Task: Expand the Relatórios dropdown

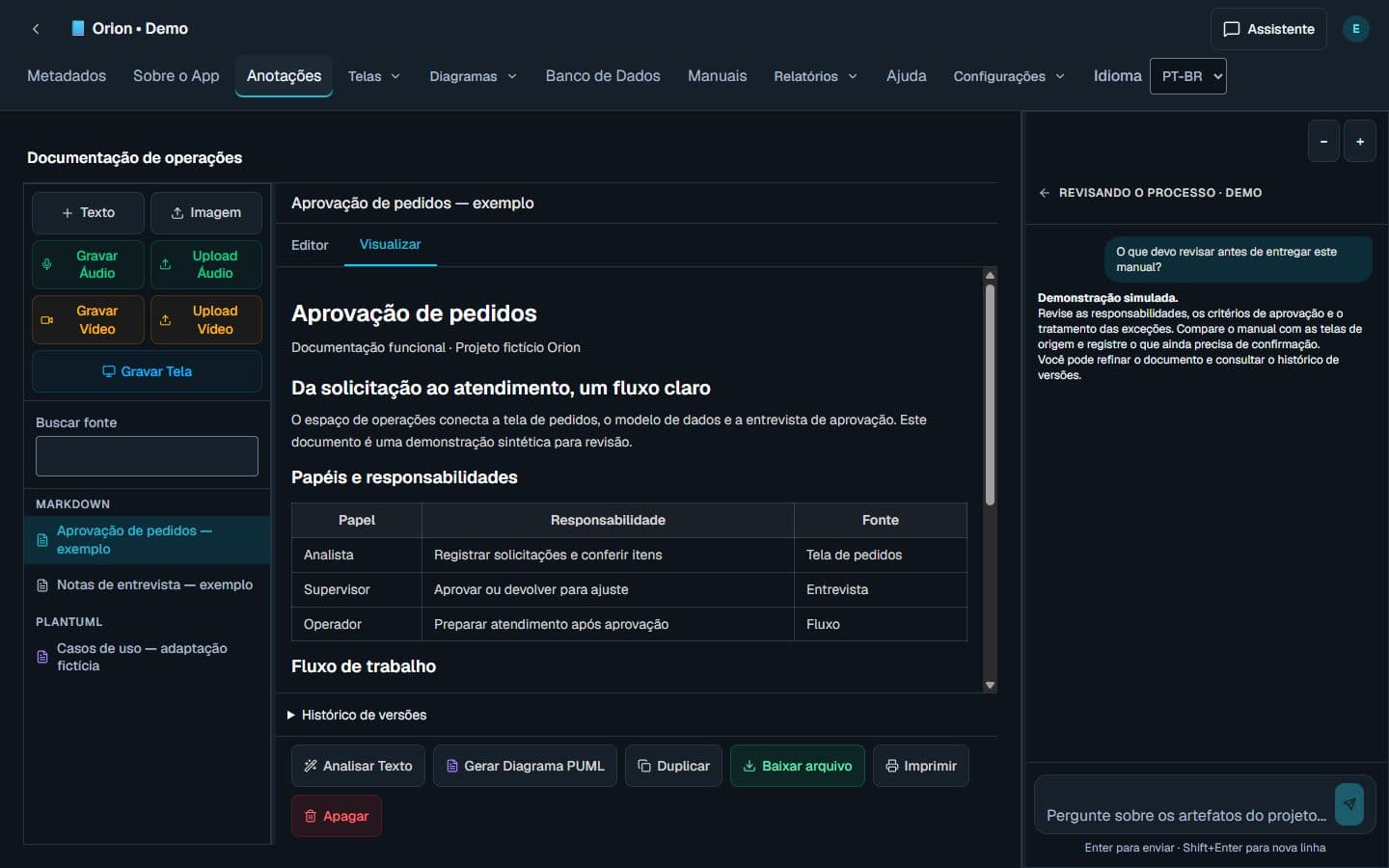Action: click(x=815, y=76)
